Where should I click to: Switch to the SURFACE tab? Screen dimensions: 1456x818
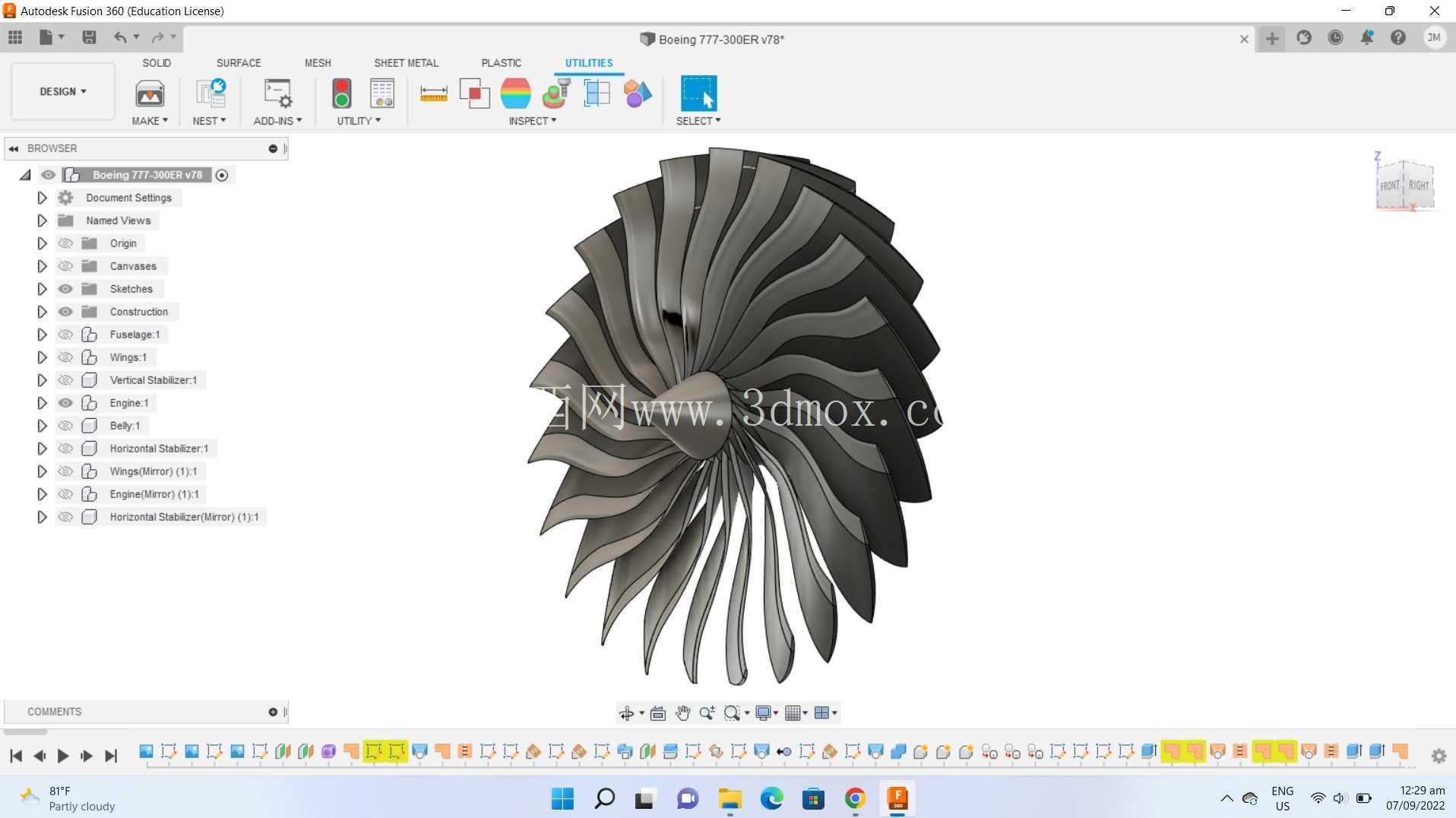(239, 63)
